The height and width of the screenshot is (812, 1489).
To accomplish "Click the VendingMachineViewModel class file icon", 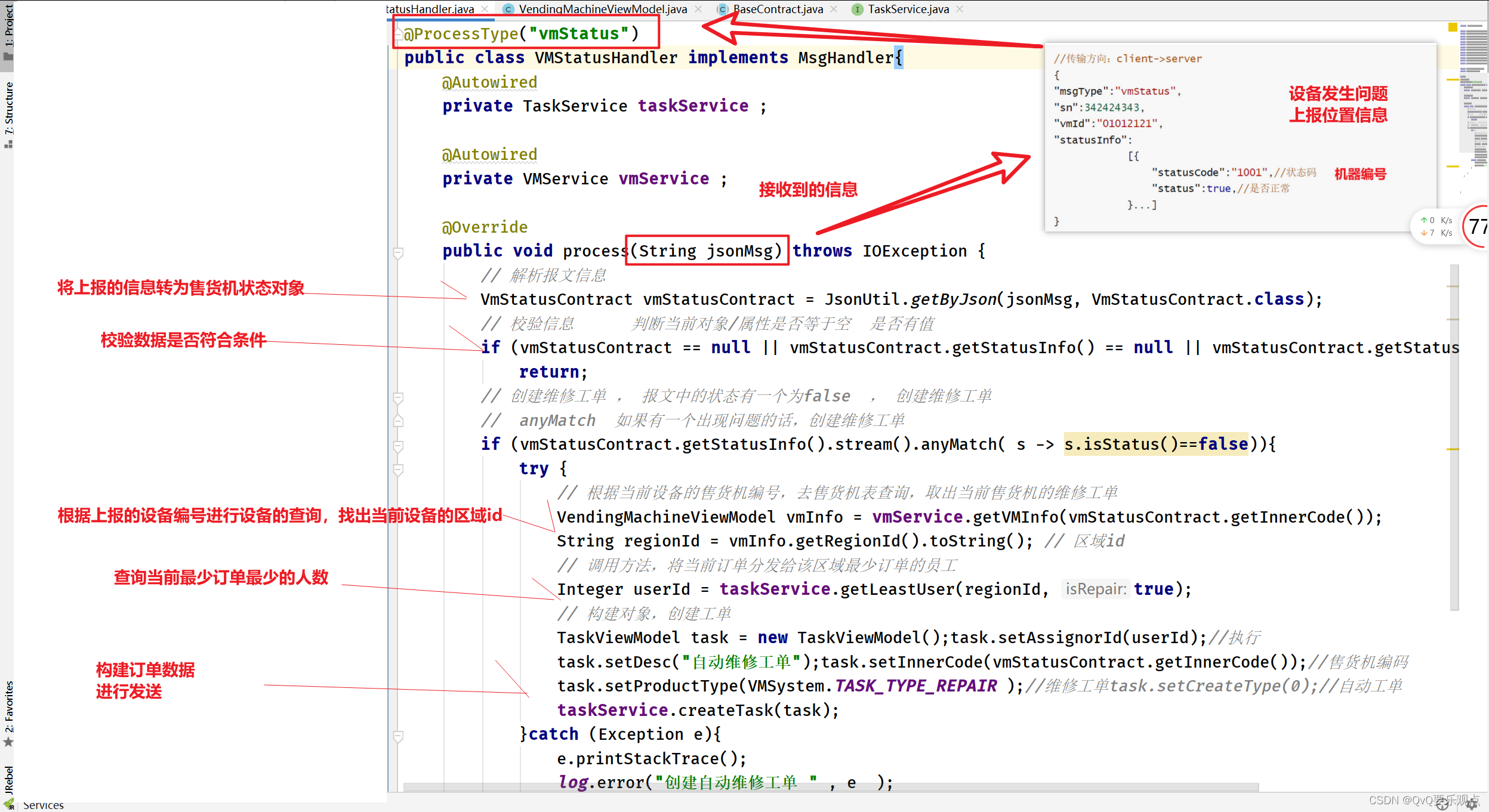I will [508, 9].
